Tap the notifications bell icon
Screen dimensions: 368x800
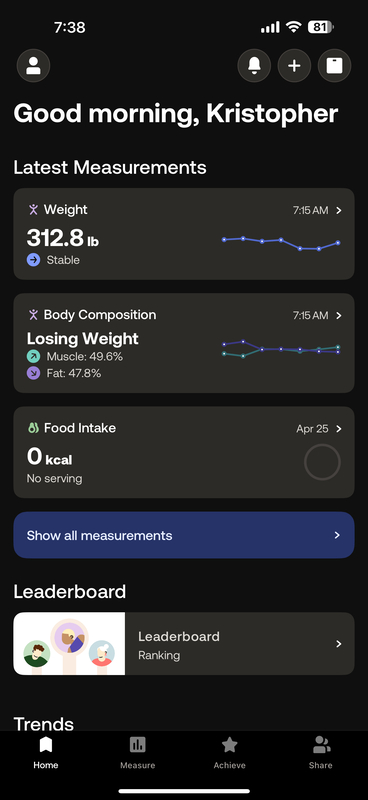point(254,65)
